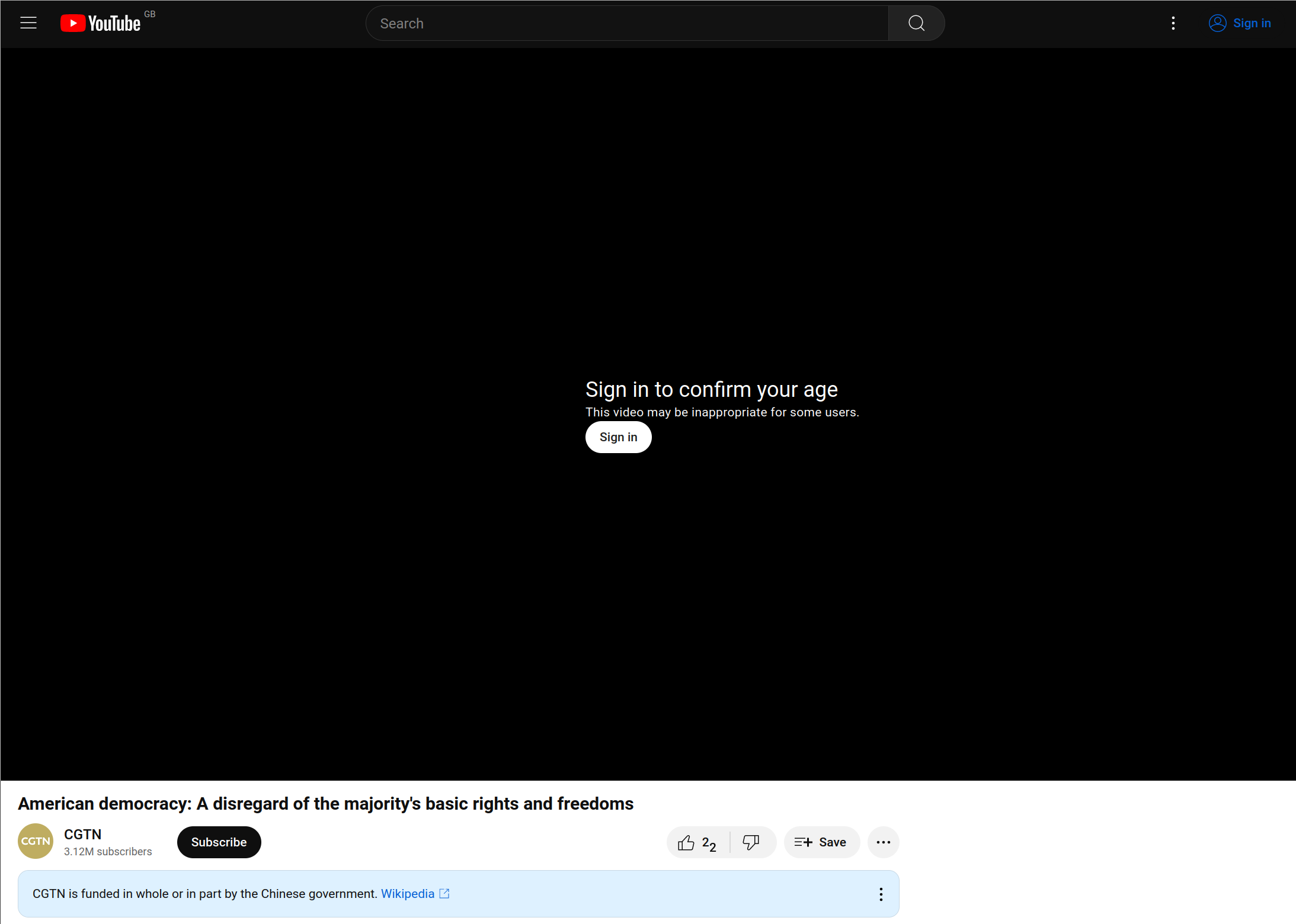
Task: Click the external link icon beside Wikipedia
Action: coord(444,893)
